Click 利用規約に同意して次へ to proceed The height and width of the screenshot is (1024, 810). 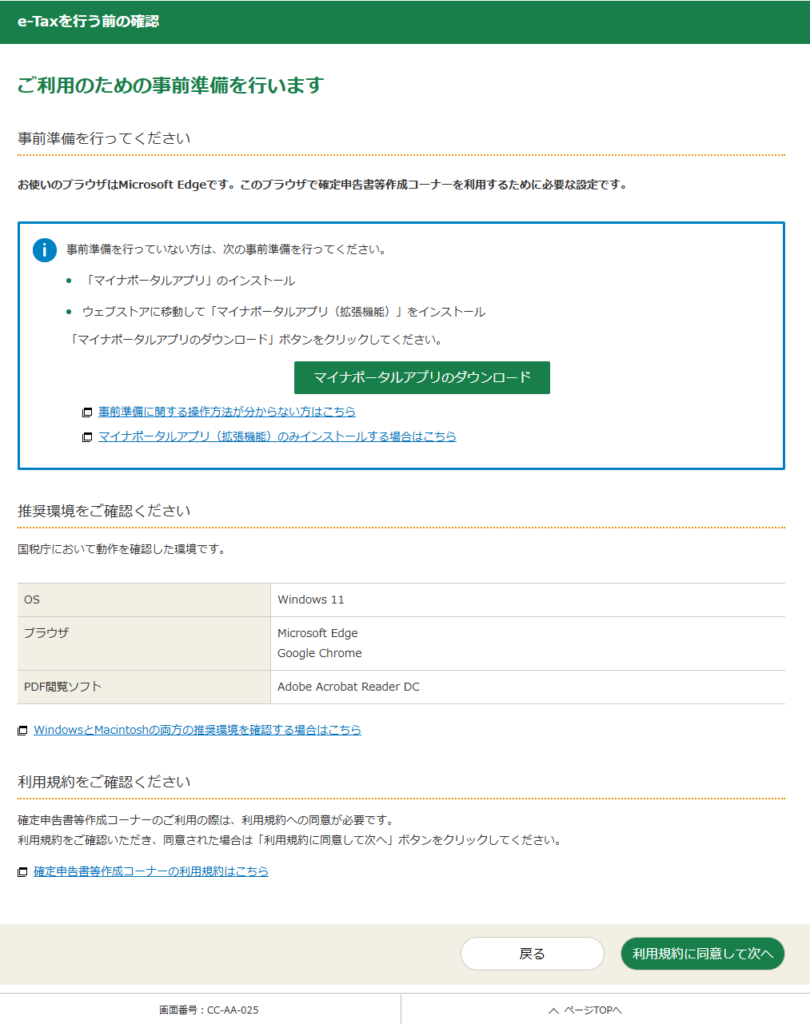[x=702, y=954]
